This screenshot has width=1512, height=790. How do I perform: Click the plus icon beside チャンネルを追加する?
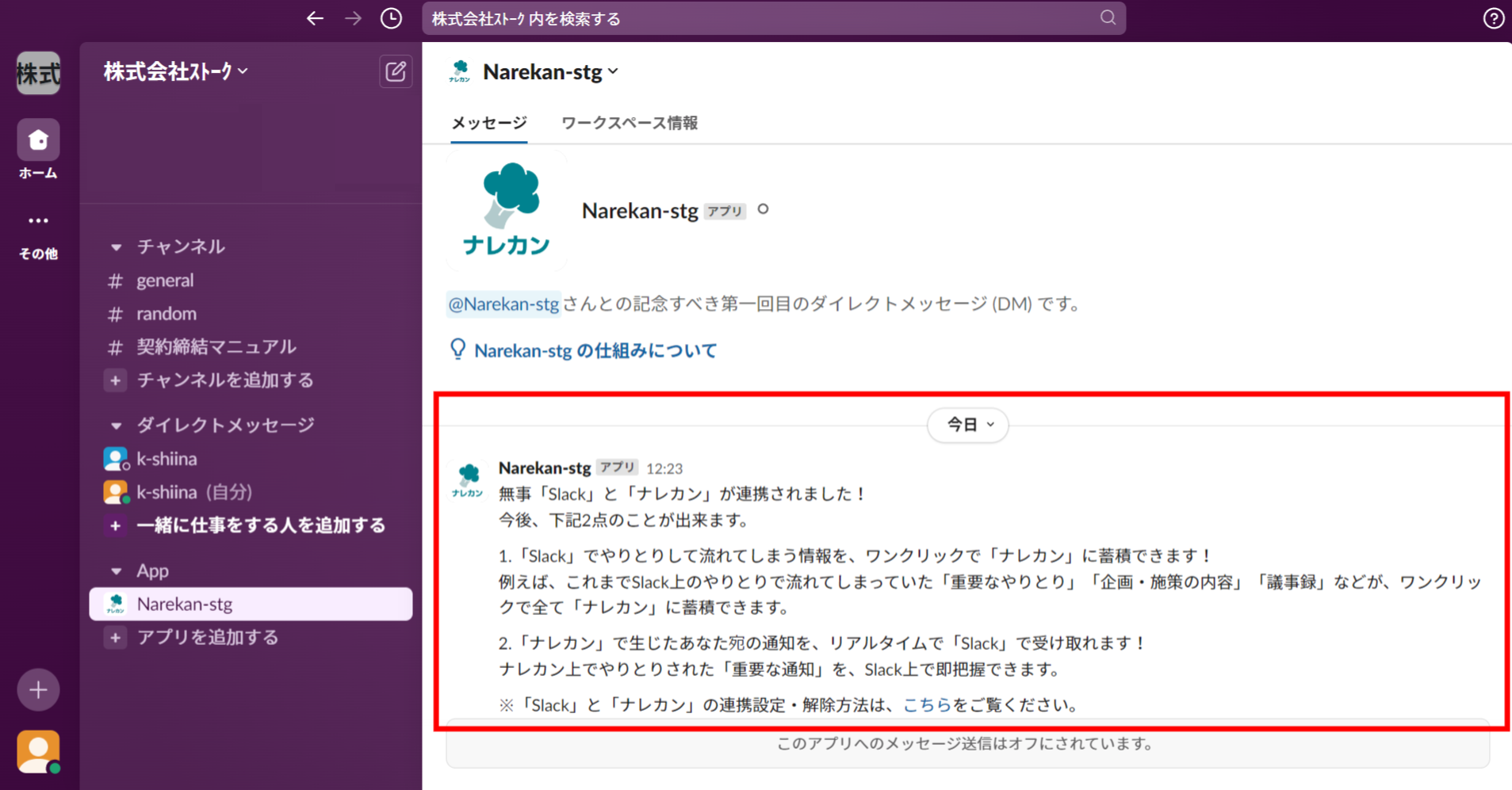(115, 380)
